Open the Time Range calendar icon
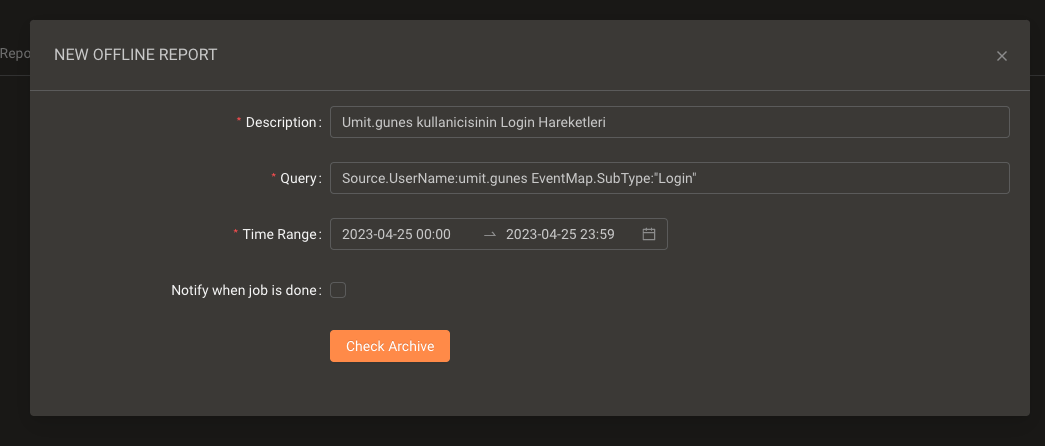1045x446 pixels. (648, 234)
